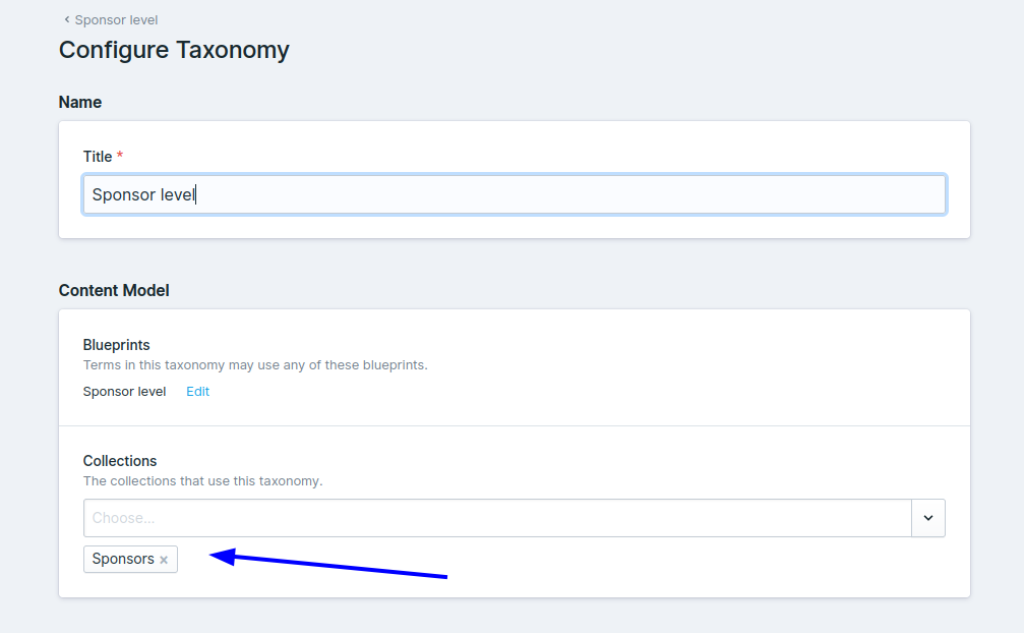
Task: Expand the Choose... collections combobox
Action: pyautogui.click(x=500, y=518)
